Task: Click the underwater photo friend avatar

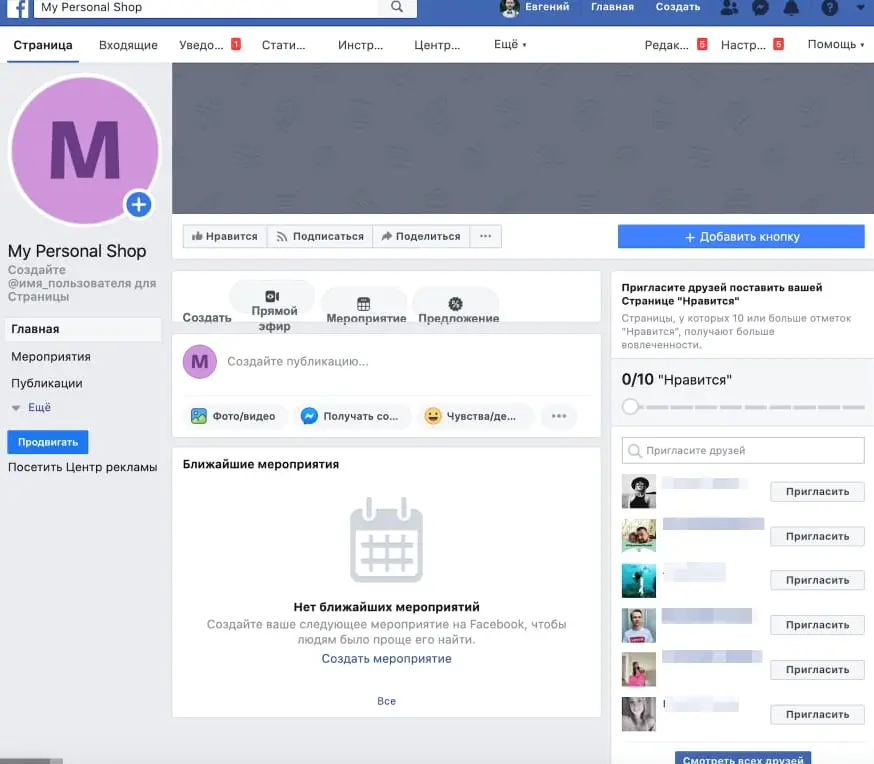Action: pos(639,580)
